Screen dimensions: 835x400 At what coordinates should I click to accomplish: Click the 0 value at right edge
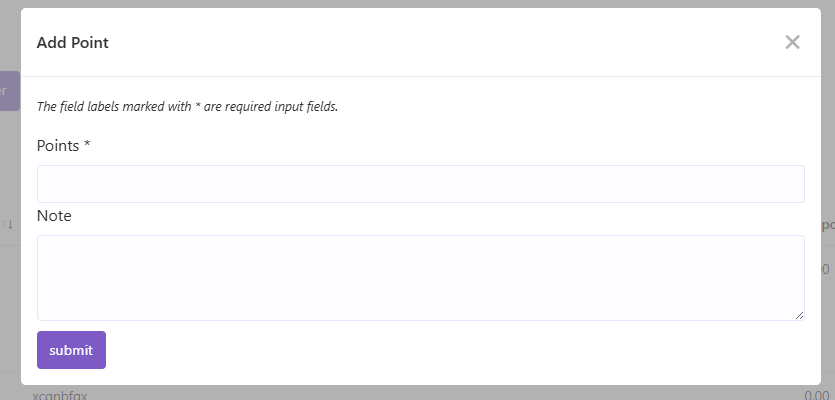pos(826,269)
